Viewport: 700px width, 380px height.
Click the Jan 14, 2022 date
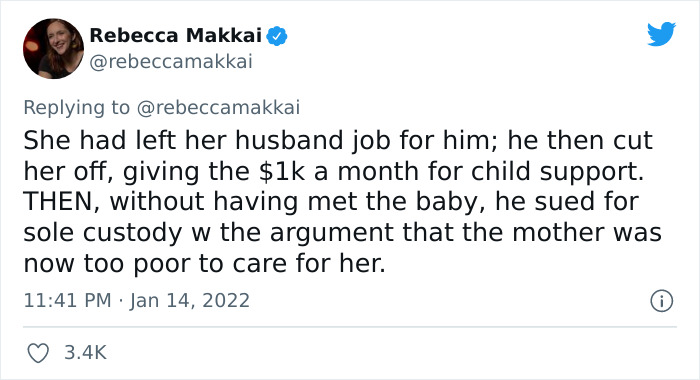click(x=190, y=301)
